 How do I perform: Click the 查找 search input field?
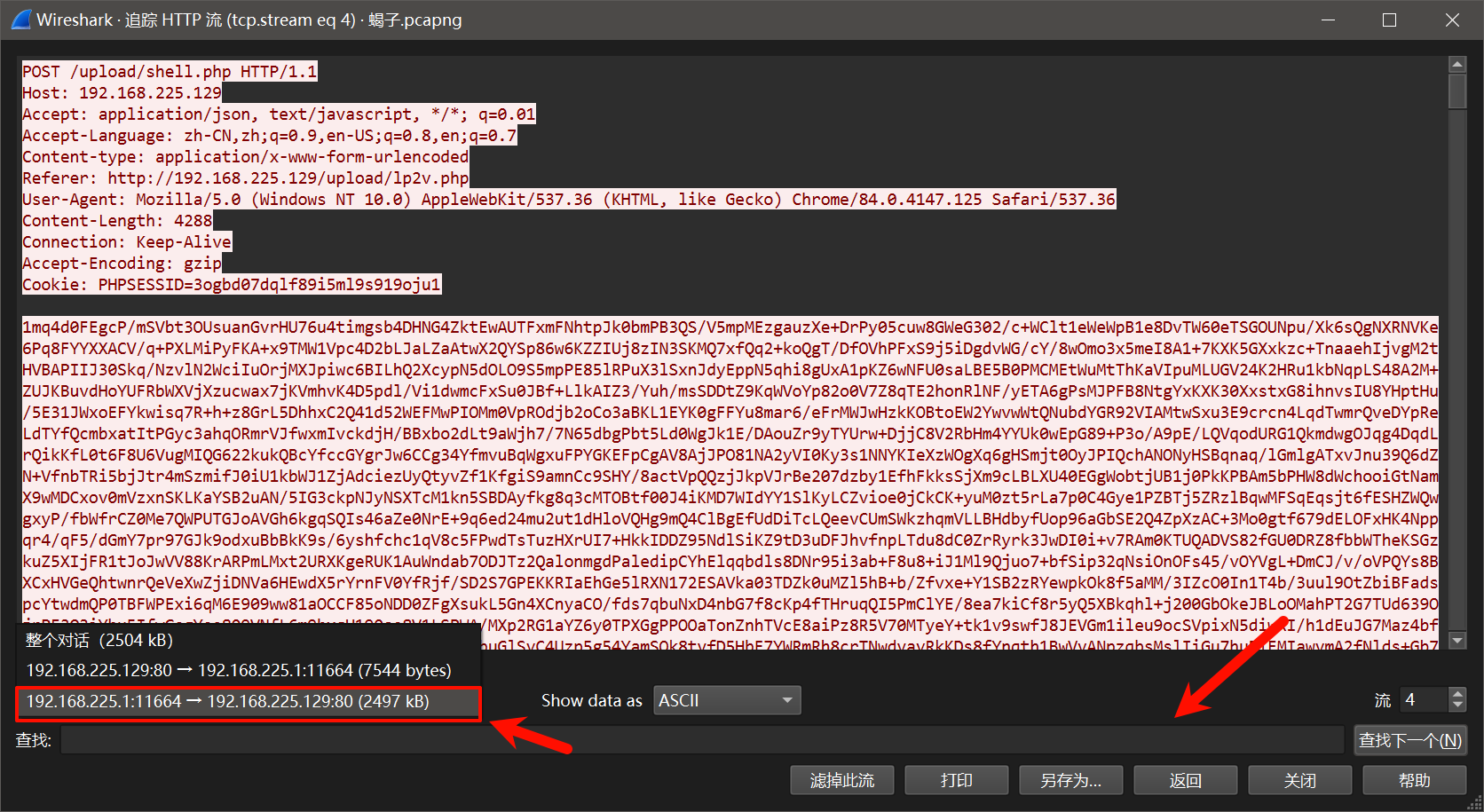point(701,740)
